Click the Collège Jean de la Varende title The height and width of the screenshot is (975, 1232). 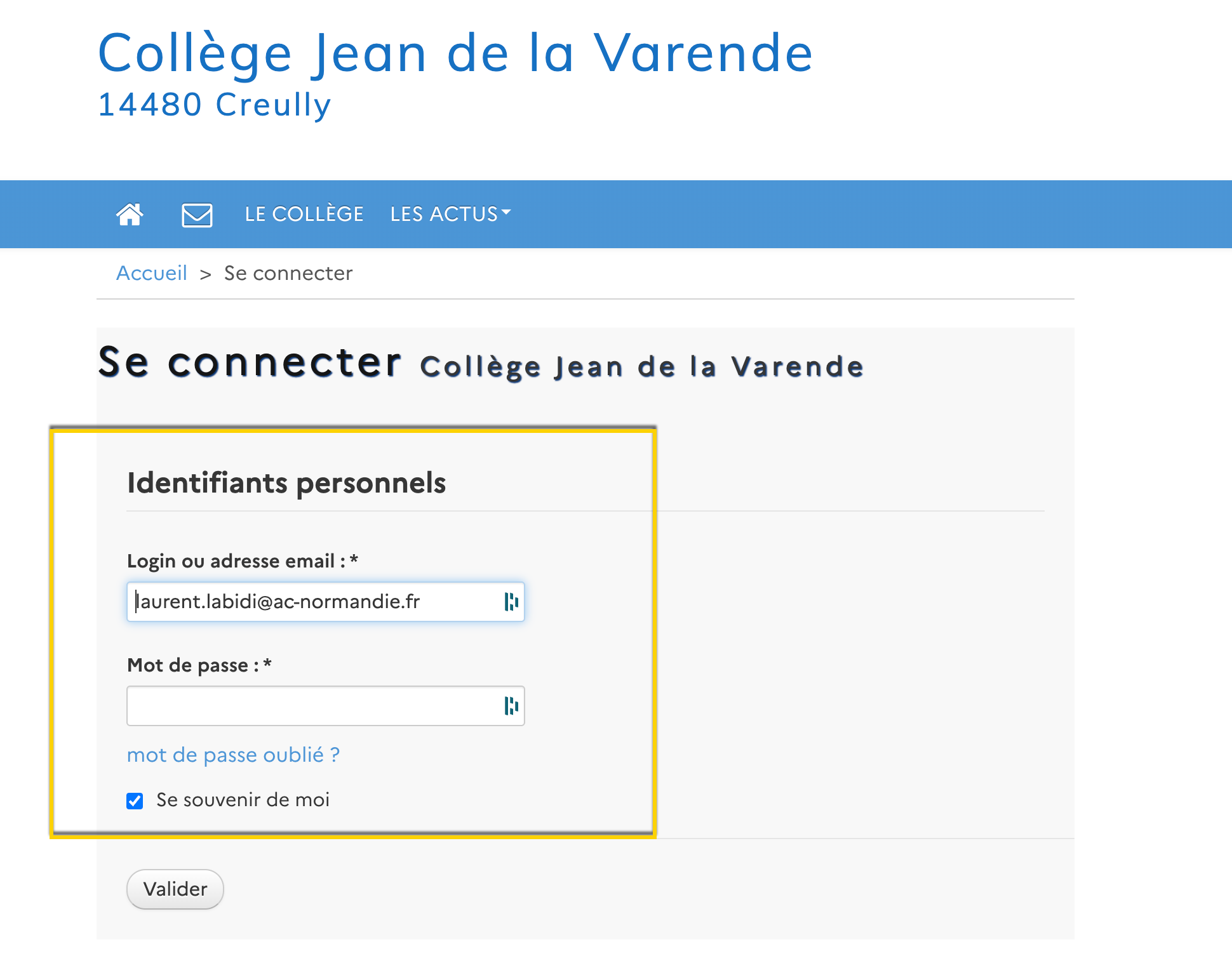455,54
